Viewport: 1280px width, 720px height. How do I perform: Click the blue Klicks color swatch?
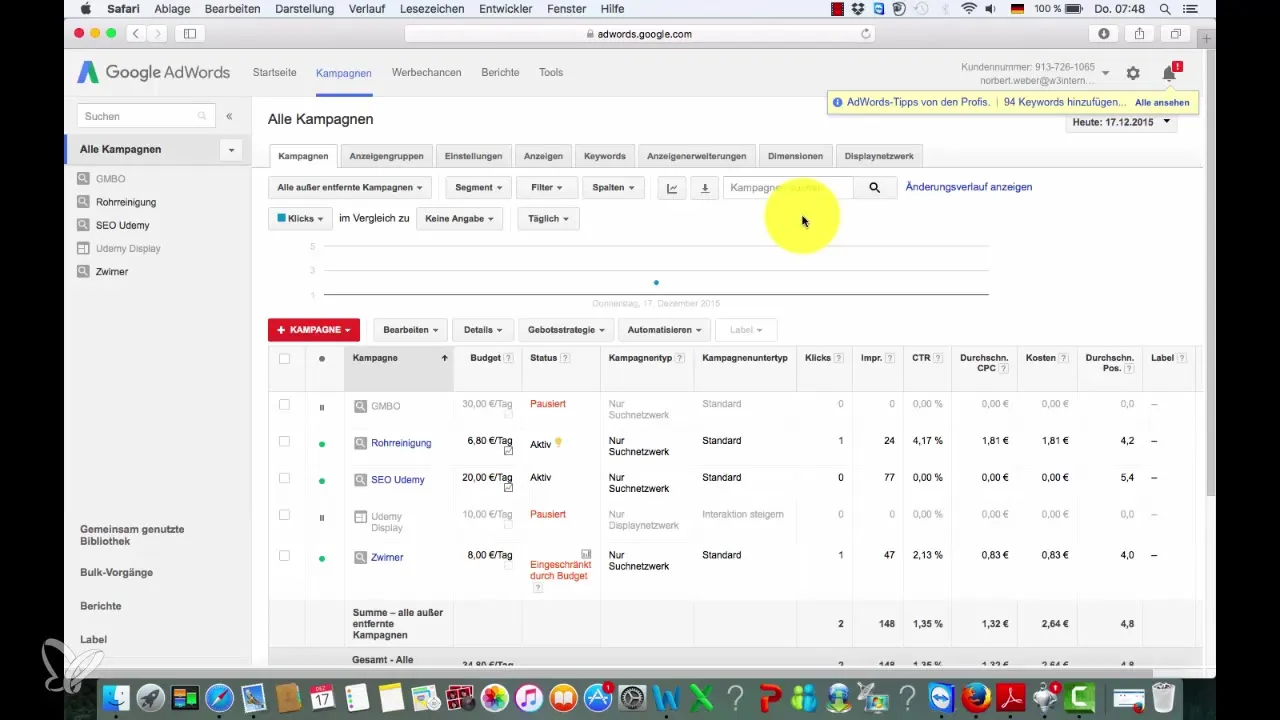281,219
